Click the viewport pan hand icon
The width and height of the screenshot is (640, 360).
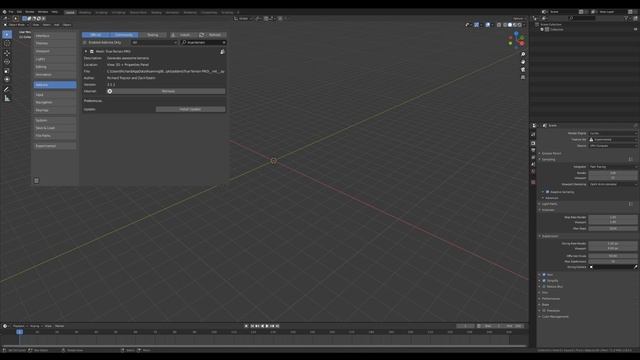tap(523, 62)
